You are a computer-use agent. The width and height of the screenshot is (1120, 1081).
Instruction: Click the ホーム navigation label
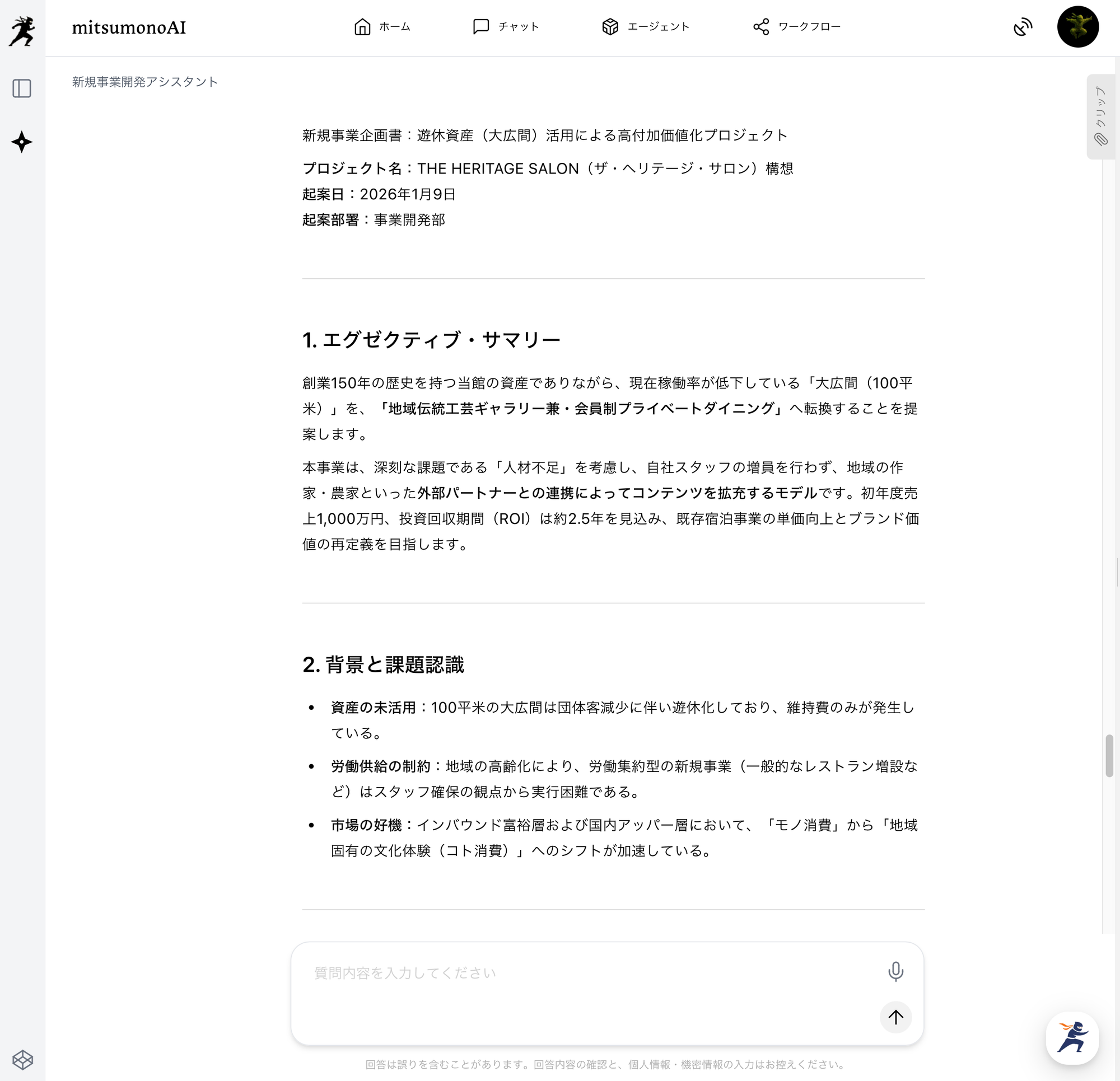395,27
